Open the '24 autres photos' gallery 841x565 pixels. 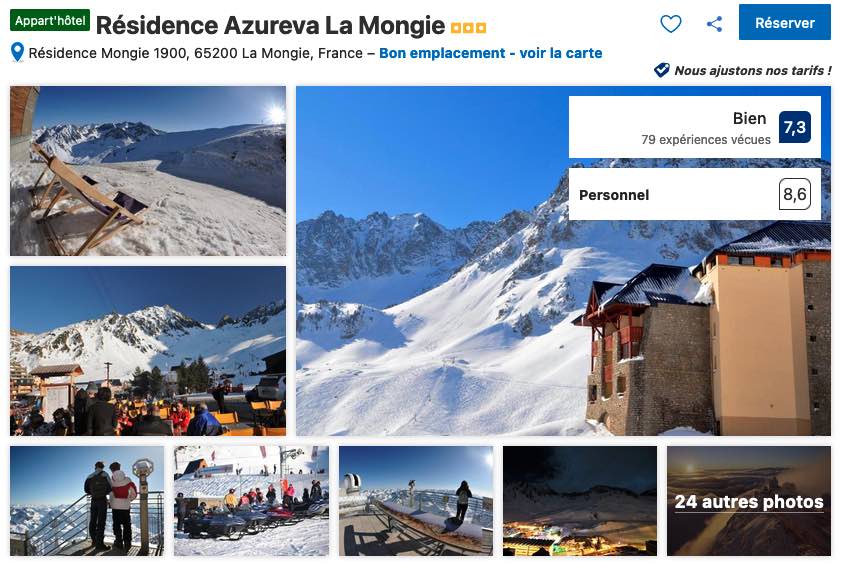pos(749,501)
